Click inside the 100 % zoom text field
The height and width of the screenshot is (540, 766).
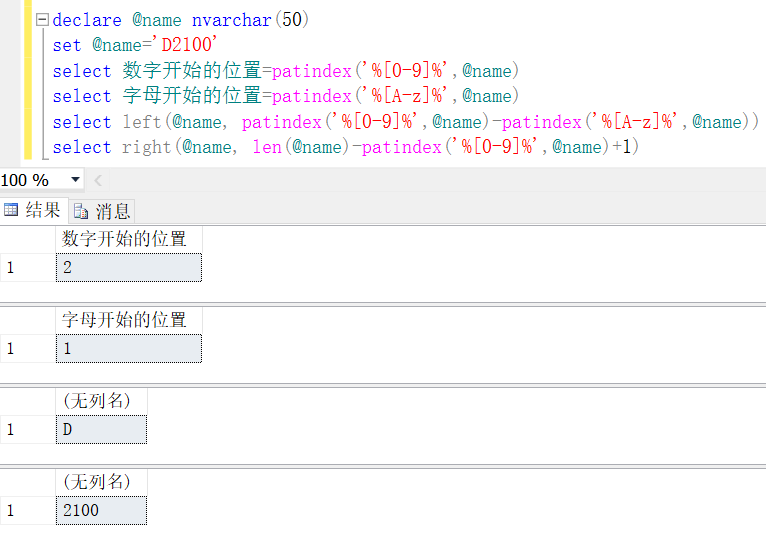pos(32,180)
